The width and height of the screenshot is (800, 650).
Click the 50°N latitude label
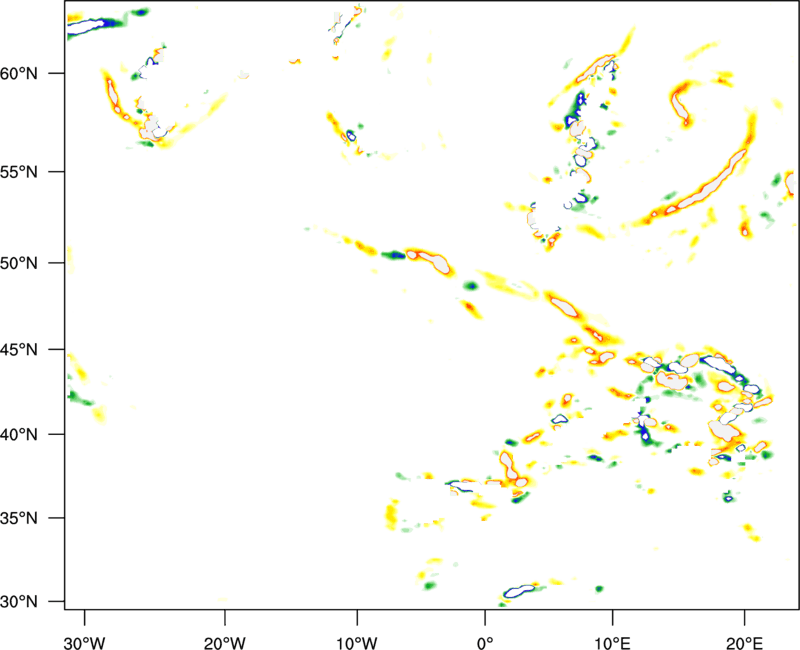click(x=19, y=263)
